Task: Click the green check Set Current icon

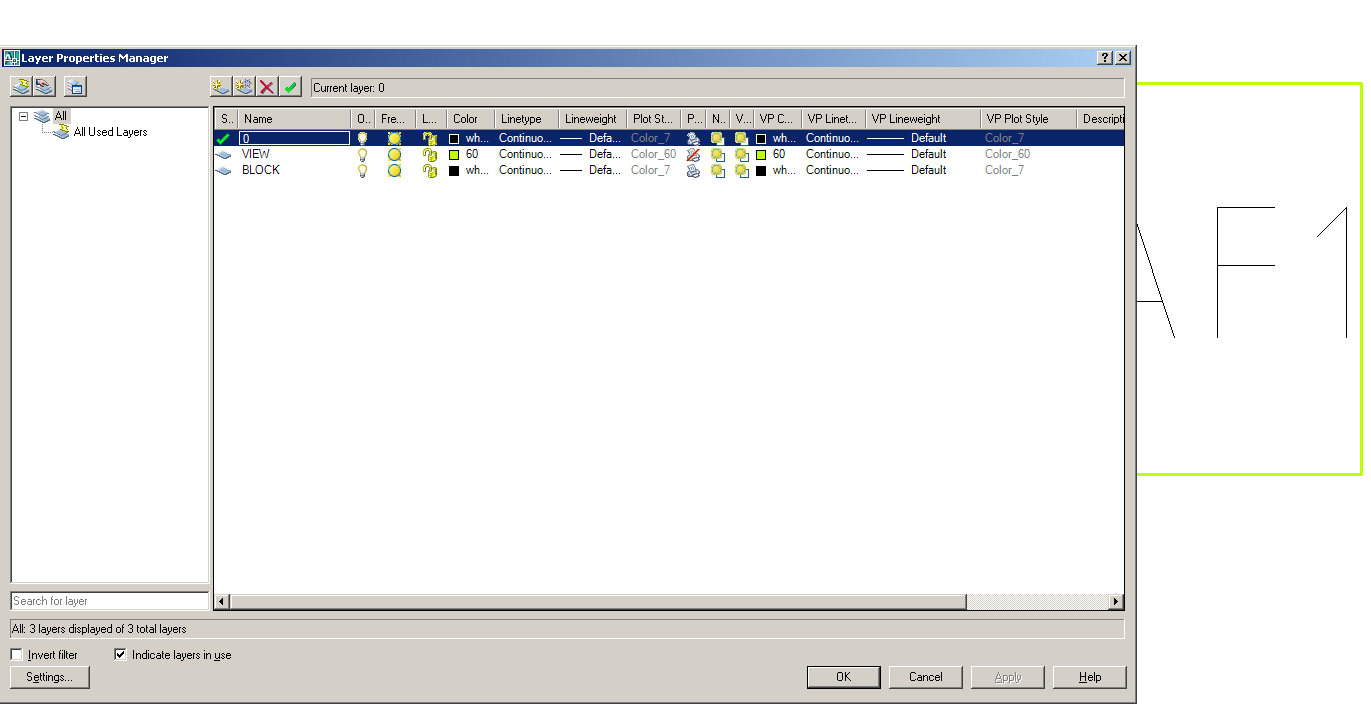Action: [290, 87]
